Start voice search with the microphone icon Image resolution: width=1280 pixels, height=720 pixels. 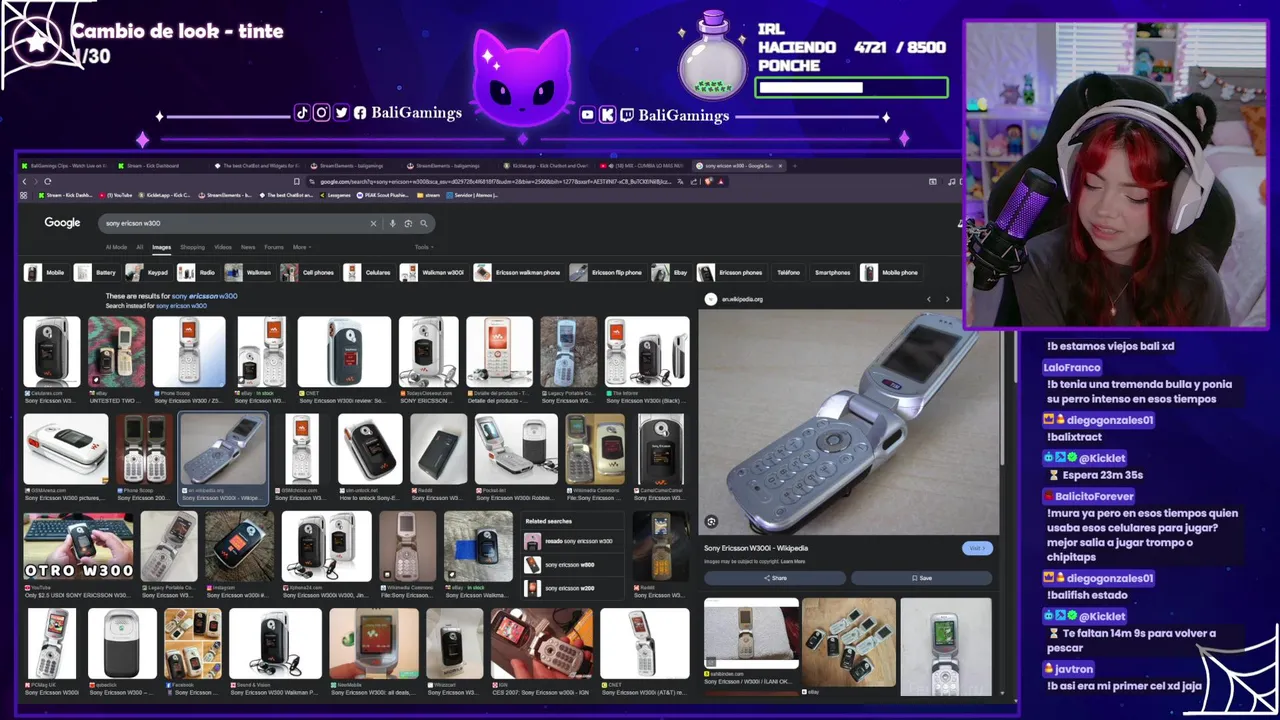(x=393, y=223)
